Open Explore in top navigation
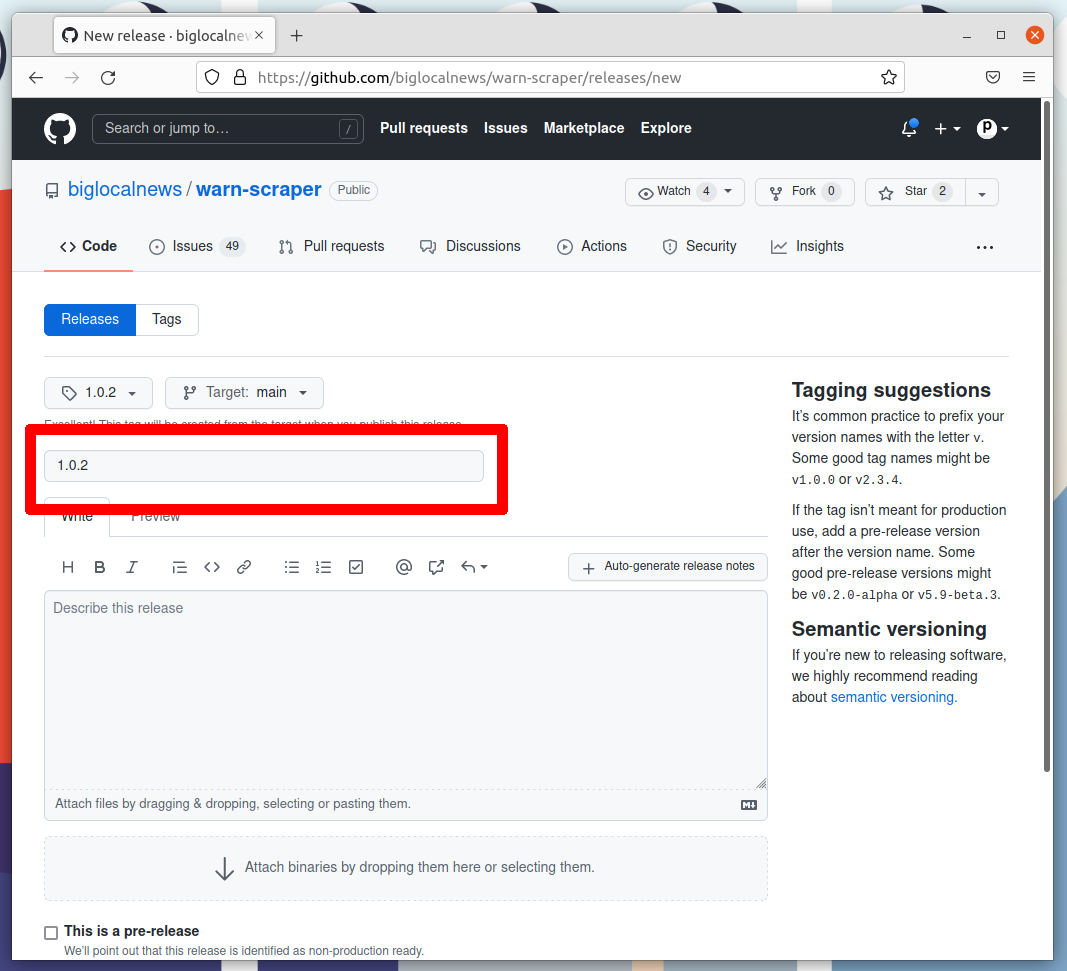The image size is (1067, 971). point(666,128)
